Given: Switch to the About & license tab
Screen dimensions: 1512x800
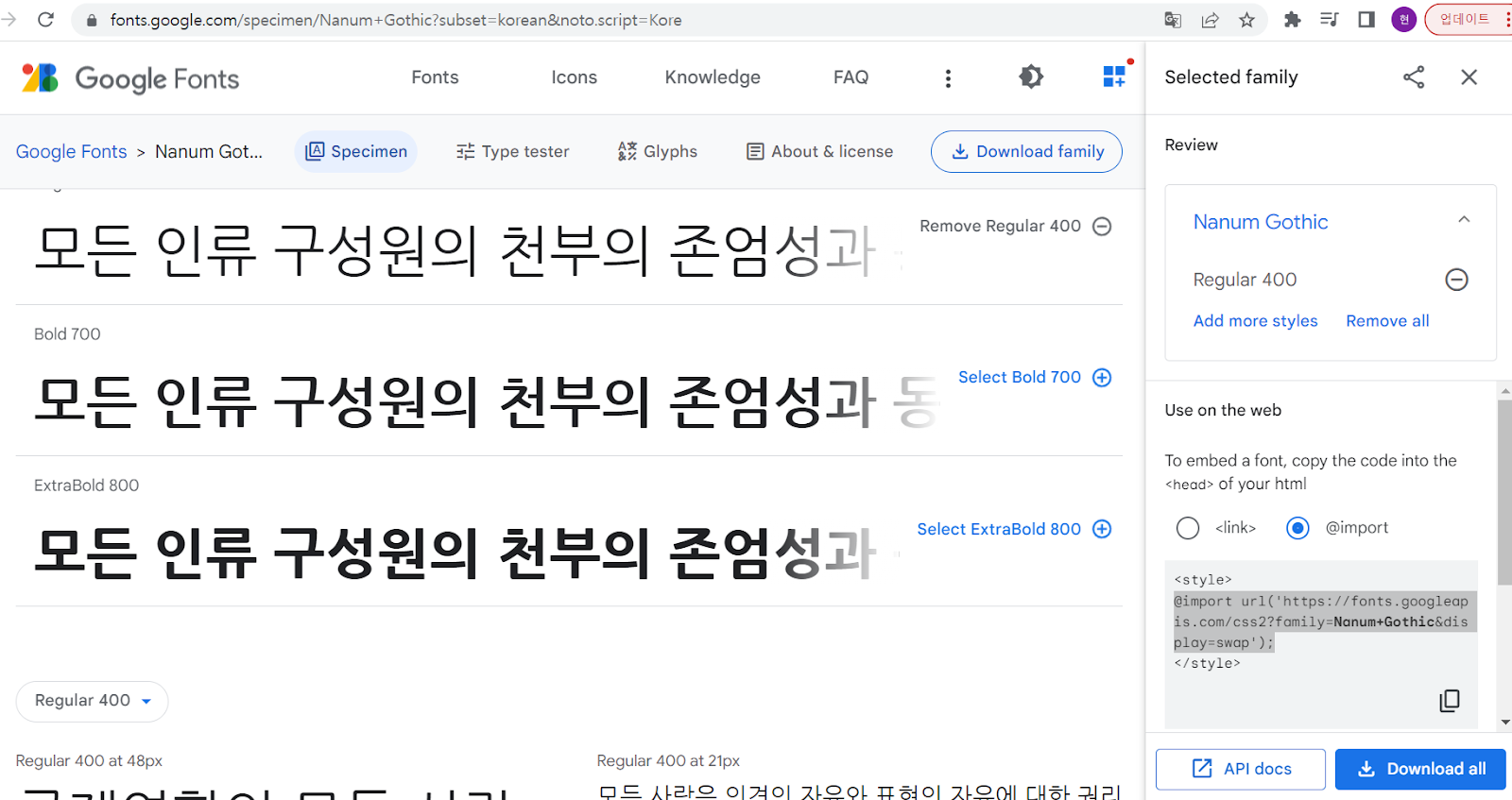Looking at the screenshot, I should pos(819,151).
